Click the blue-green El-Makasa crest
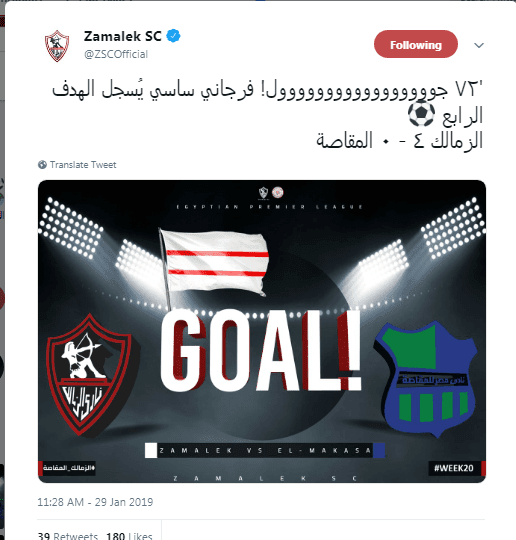The image size is (516, 540). [x=425, y=378]
